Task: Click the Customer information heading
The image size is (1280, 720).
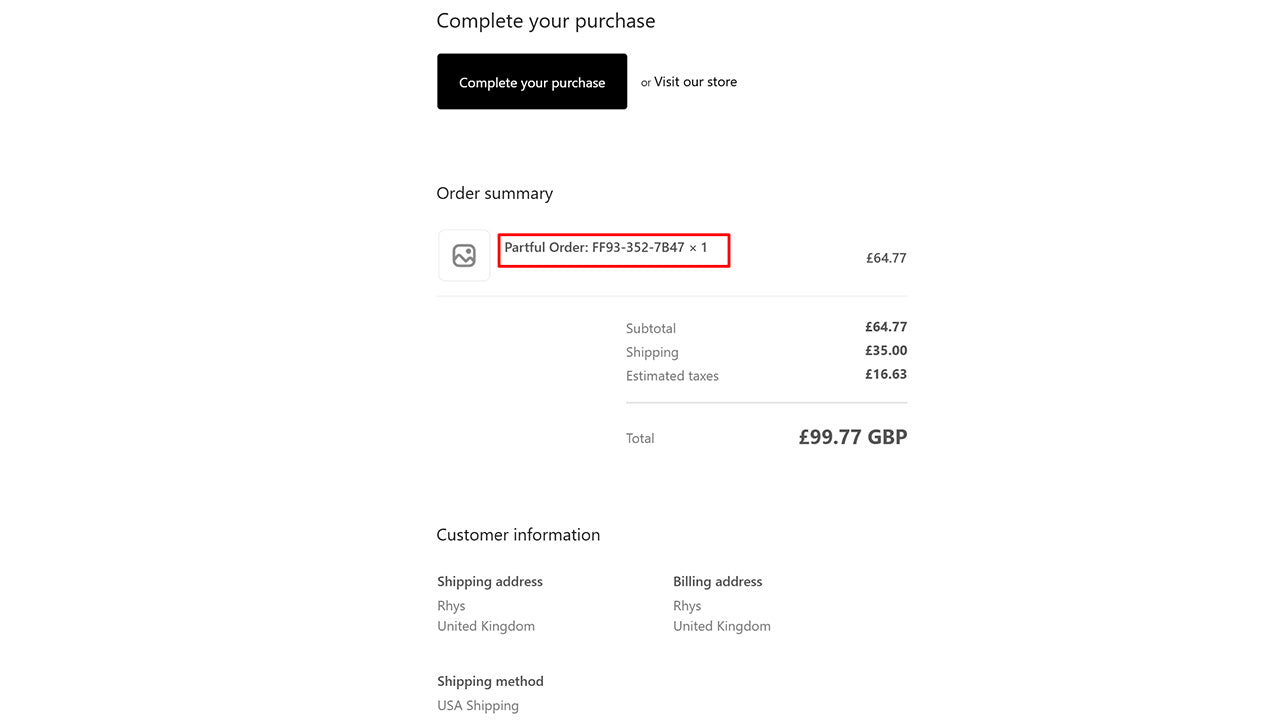Action: pos(518,535)
